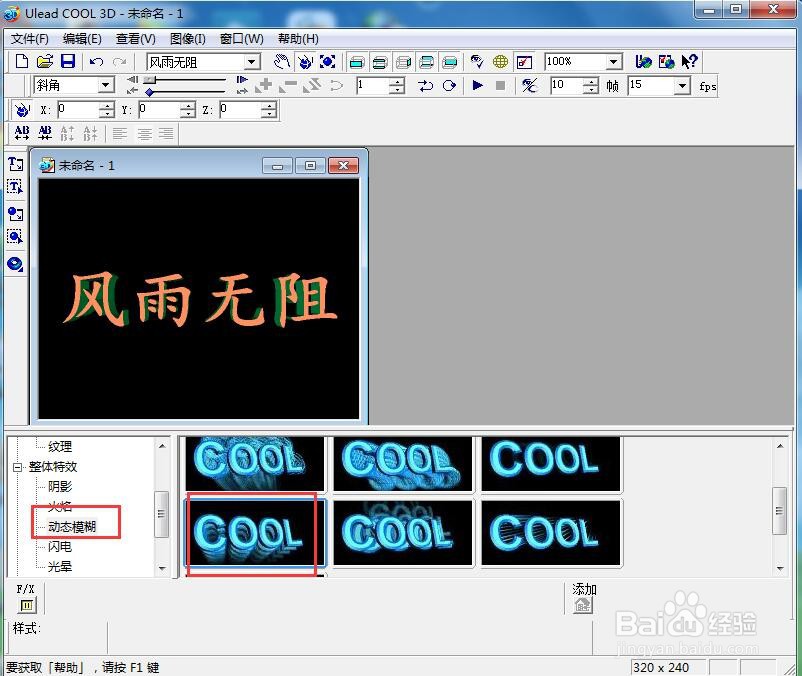The width and height of the screenshot is (802, 676).
Task: Click the increase character spacing AB icon
Action: (21, 133)
